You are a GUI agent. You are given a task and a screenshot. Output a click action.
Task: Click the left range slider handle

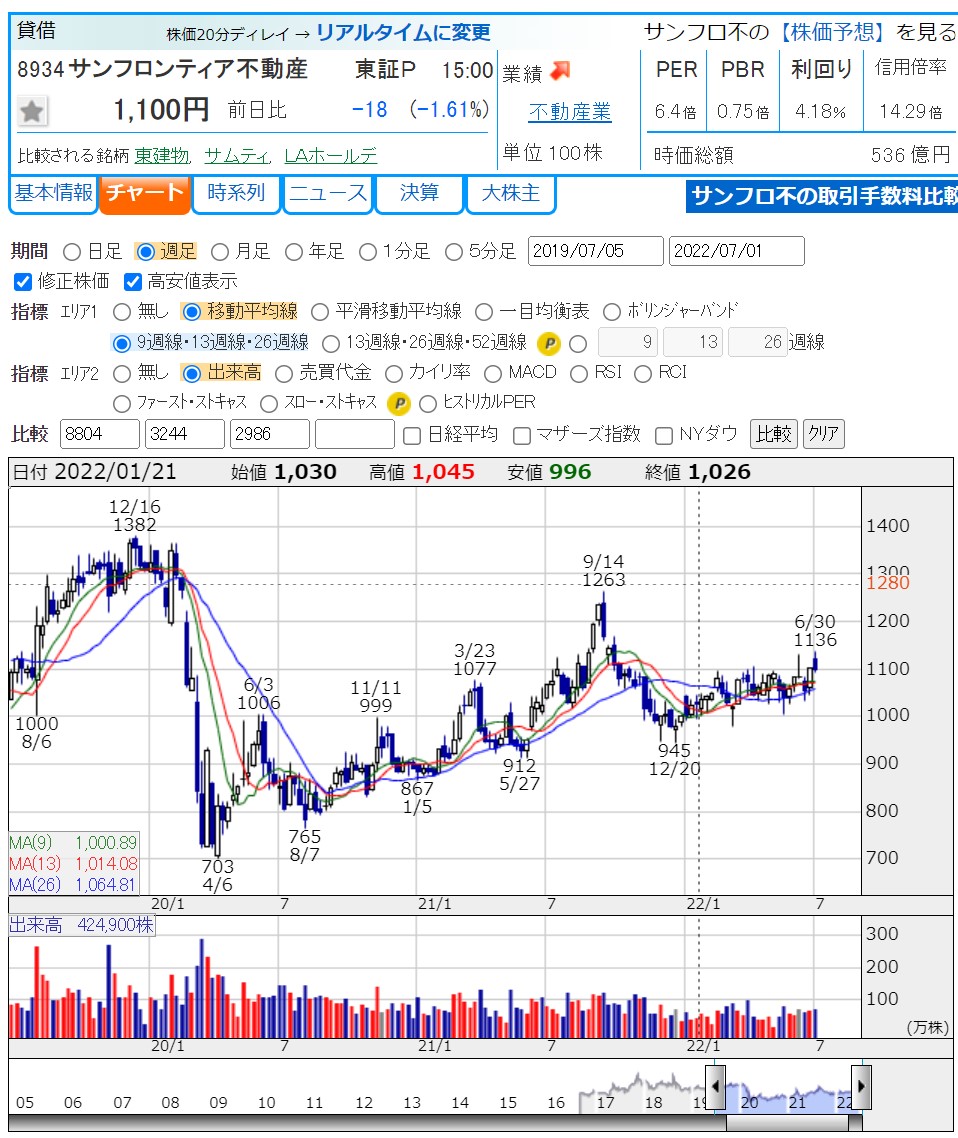point(716,1086)
